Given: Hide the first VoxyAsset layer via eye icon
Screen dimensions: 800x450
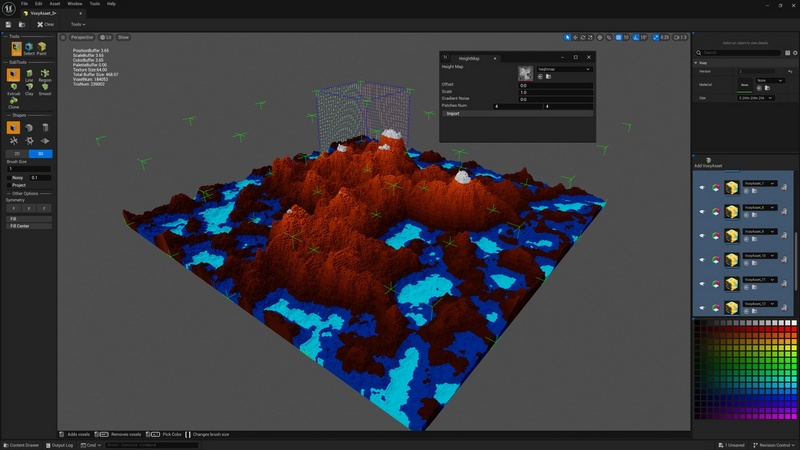Looking at the screenshot, I should (701, 186).
